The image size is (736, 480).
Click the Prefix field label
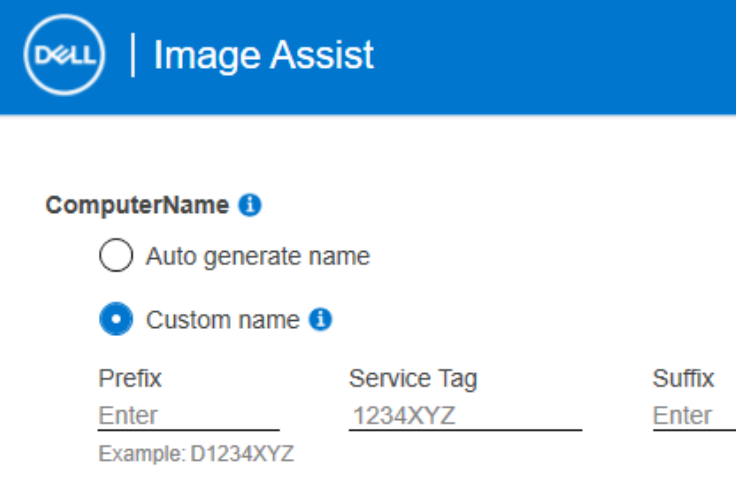(x=130, y=379)
